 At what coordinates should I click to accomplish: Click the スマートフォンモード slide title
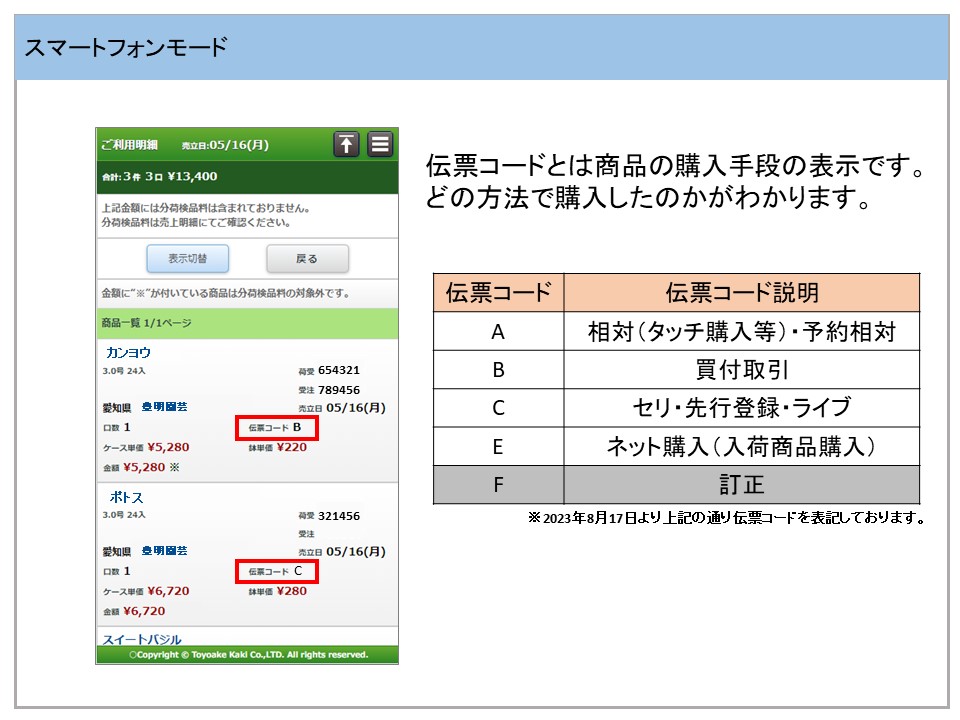coord(126,47)
